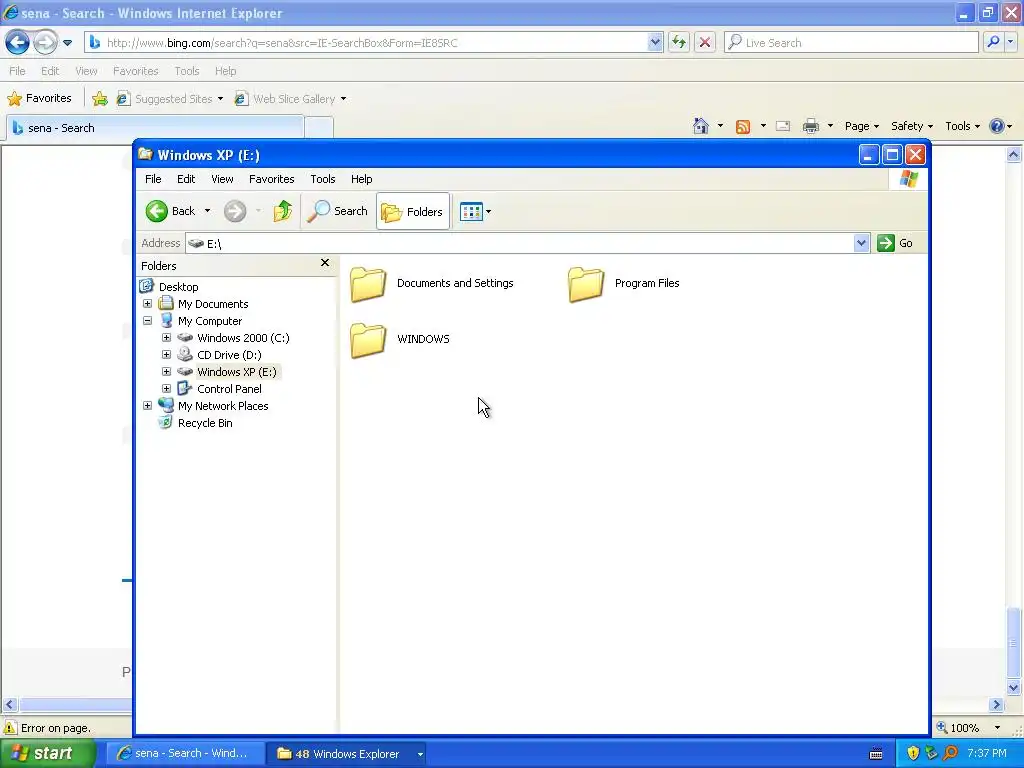Image resolution: width=1024 pixels, height=768 pixels.
Task: Click Internet Explorer back arrow
Action: [x=17, y=42]
